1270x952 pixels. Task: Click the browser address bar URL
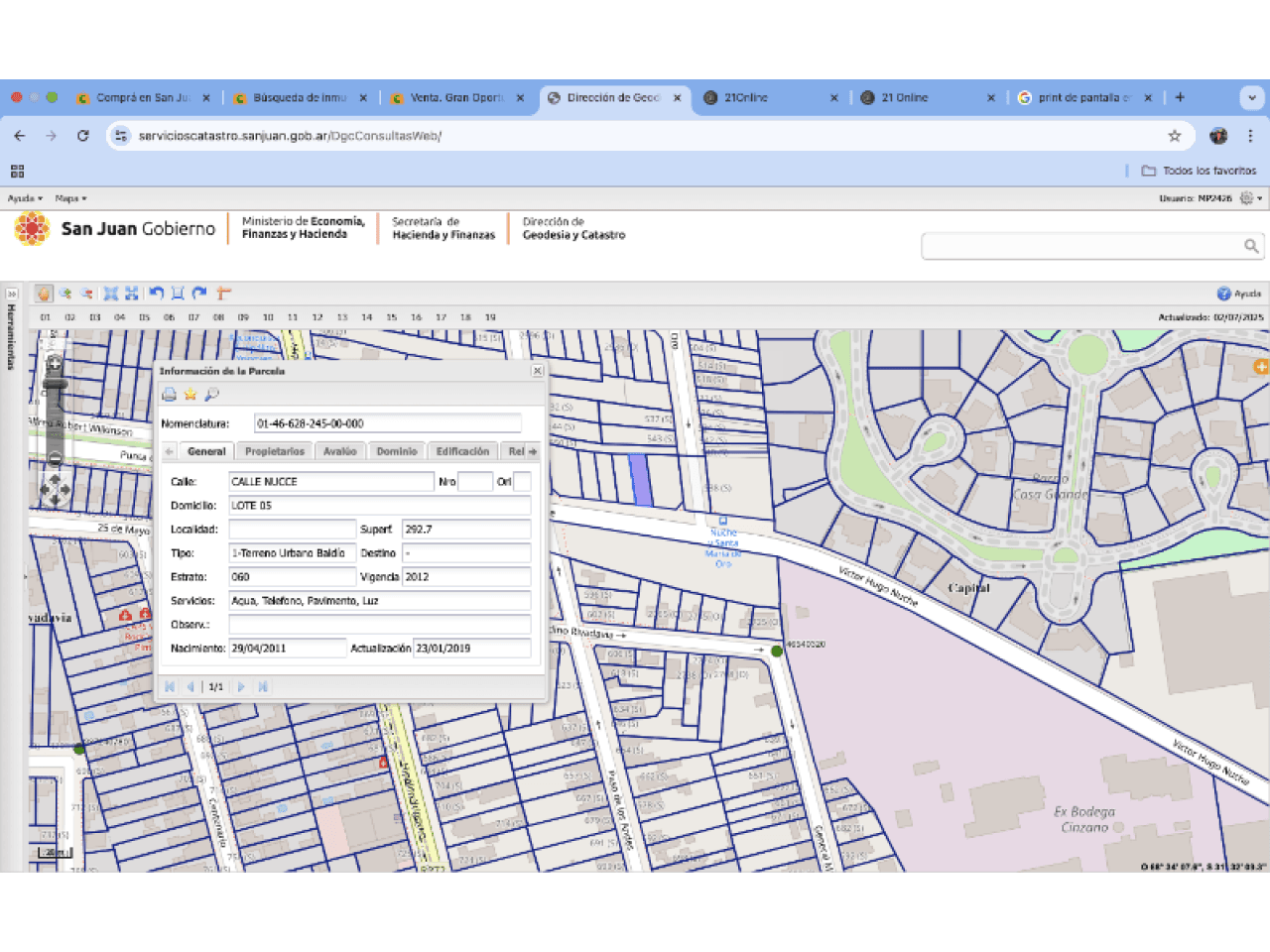[290, 136]
